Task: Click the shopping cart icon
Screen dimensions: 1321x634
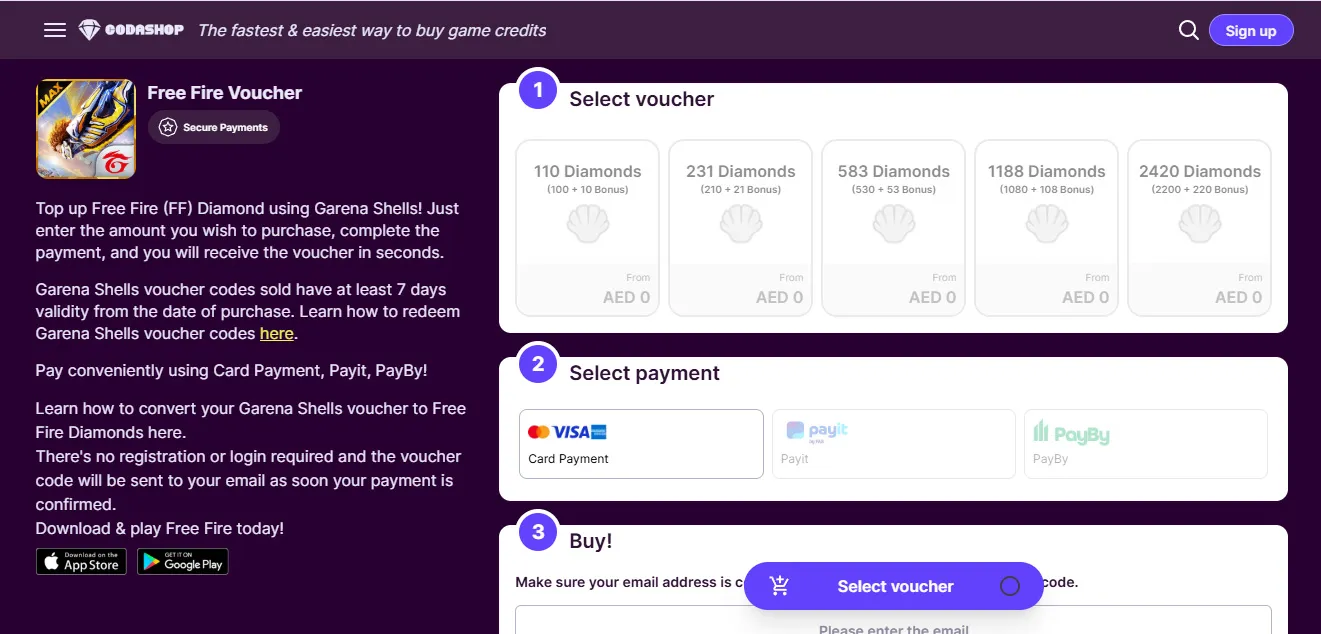Action: click(780, 586)
